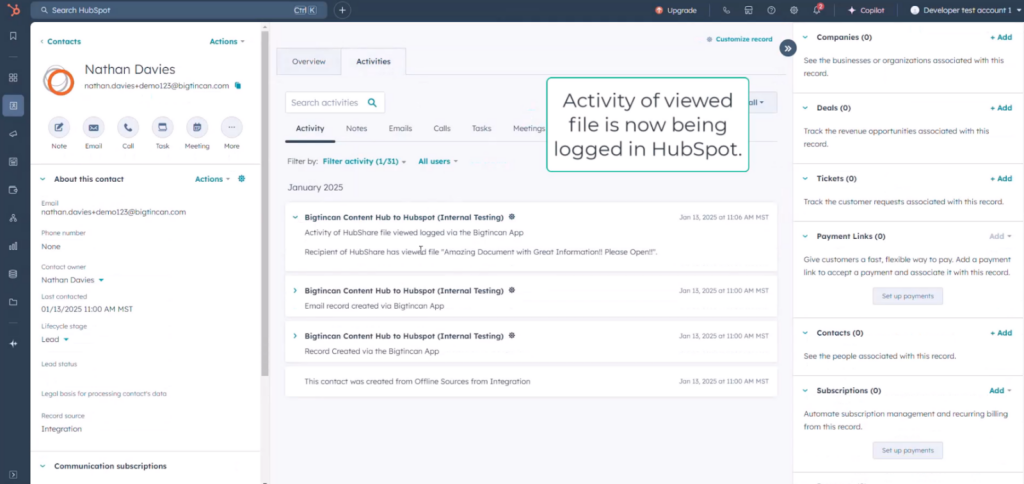Click the About this contact settings gear
The width and height of the screenshot is (1024, 484).
click(242, 178)
